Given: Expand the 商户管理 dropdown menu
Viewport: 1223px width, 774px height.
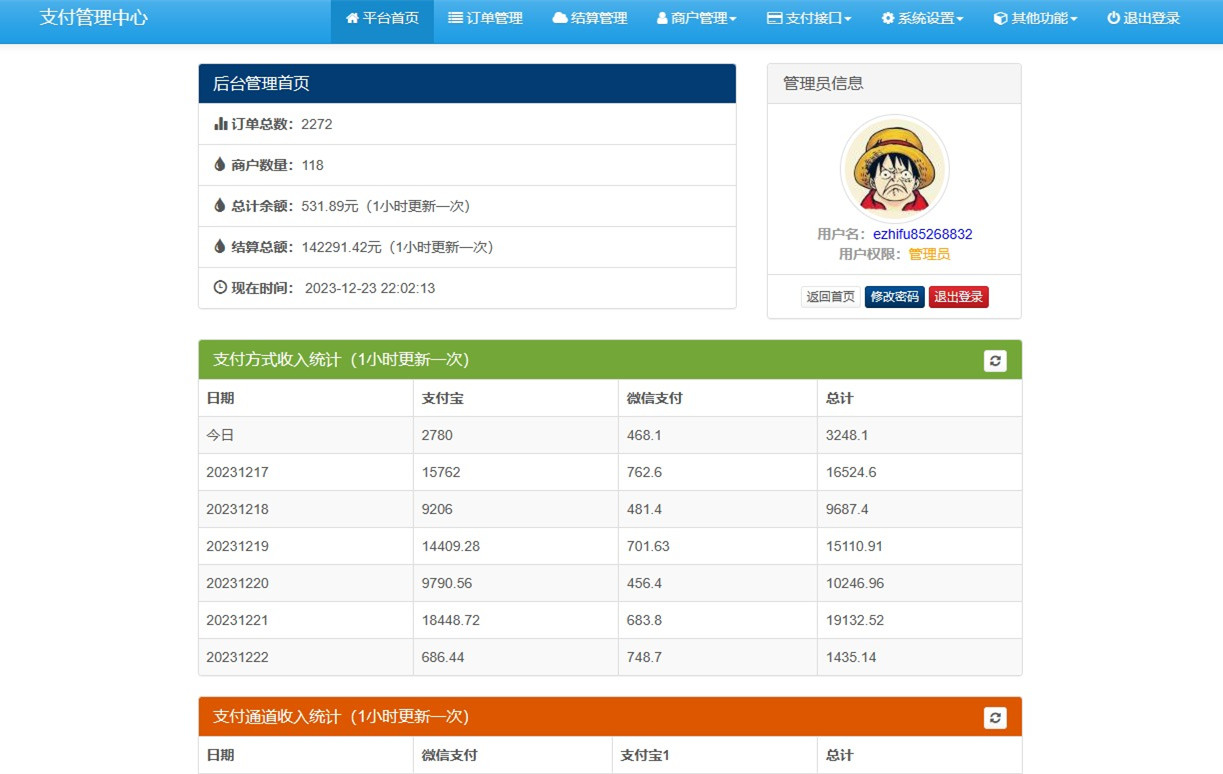Looking at the screenshot, I should (x=696, y=18).
